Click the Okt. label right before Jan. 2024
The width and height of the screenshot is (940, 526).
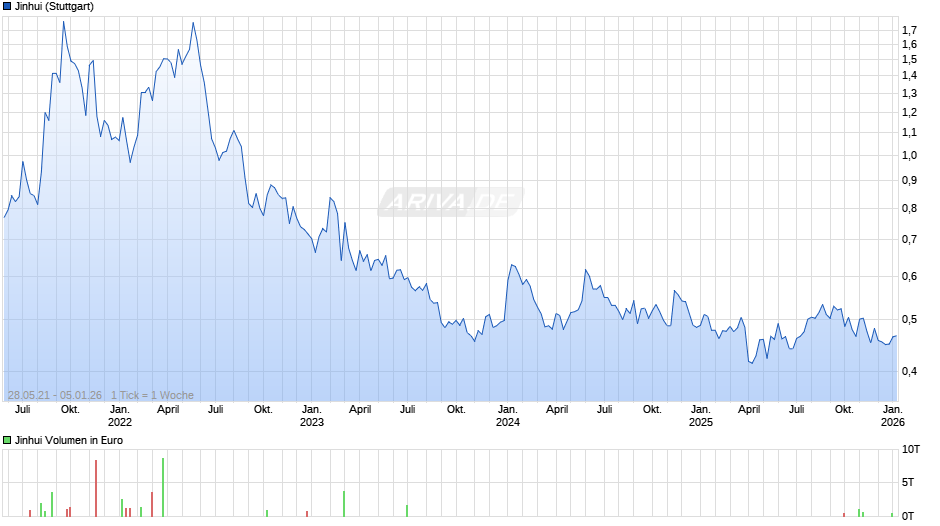pyautogui.click(x=456, y=410)
